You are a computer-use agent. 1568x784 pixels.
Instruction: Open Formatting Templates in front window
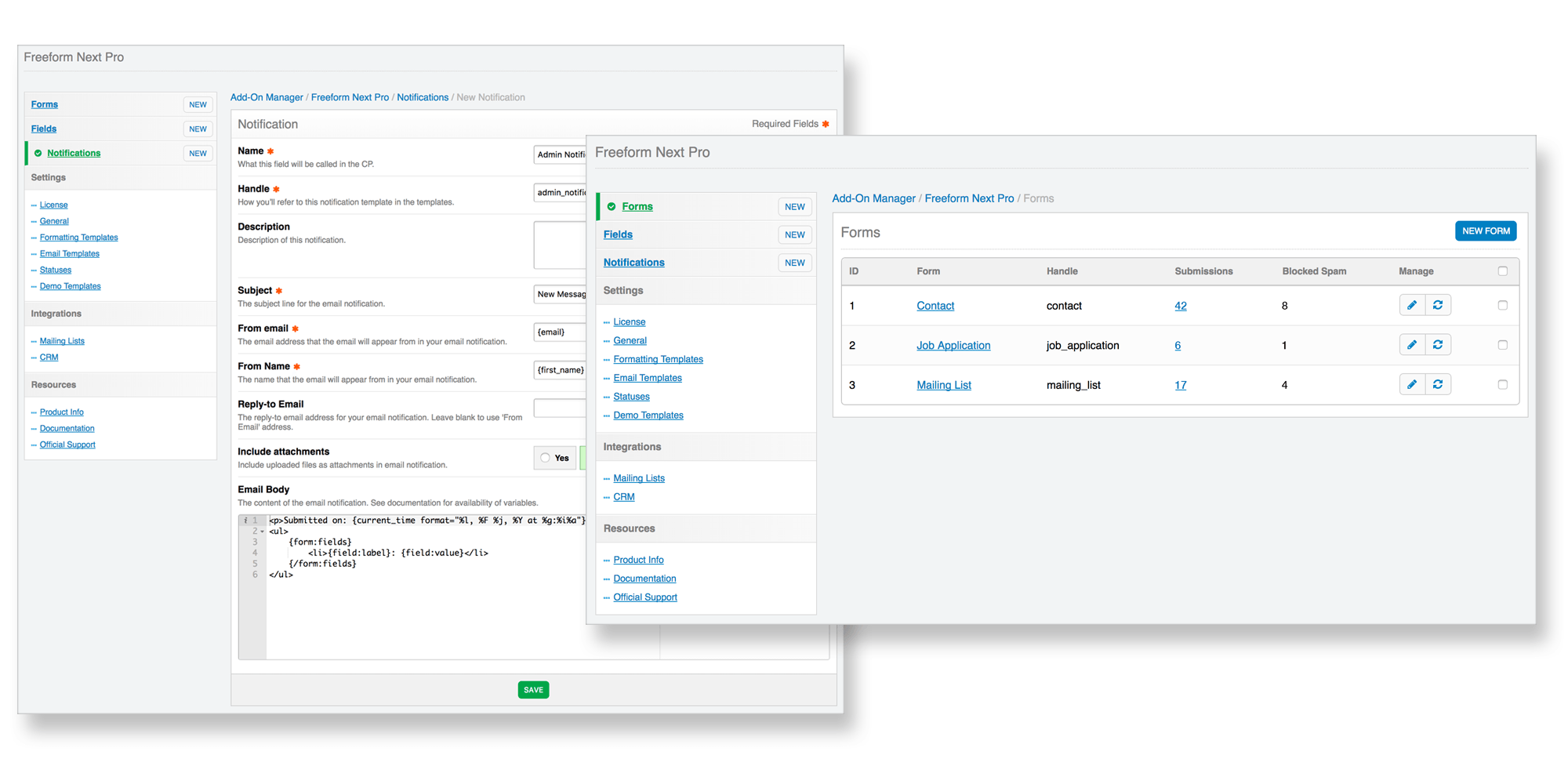click(658, 359)
